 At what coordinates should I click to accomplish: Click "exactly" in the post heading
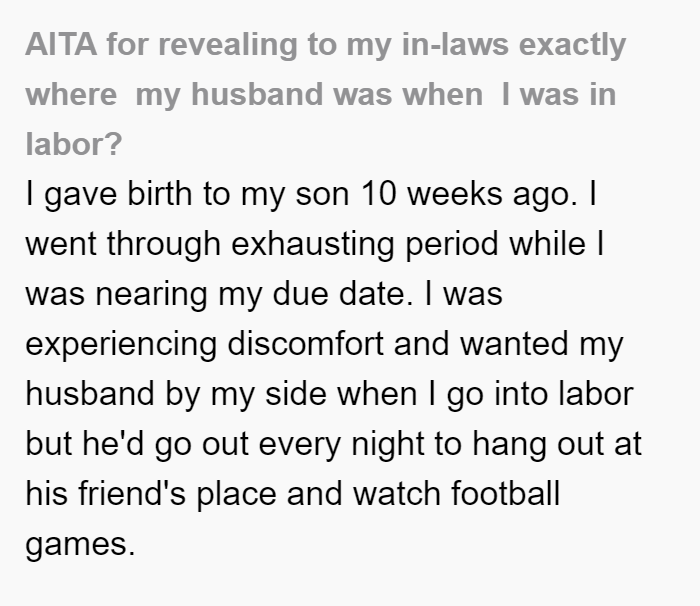pyautogui.click(x=572, y=45)
